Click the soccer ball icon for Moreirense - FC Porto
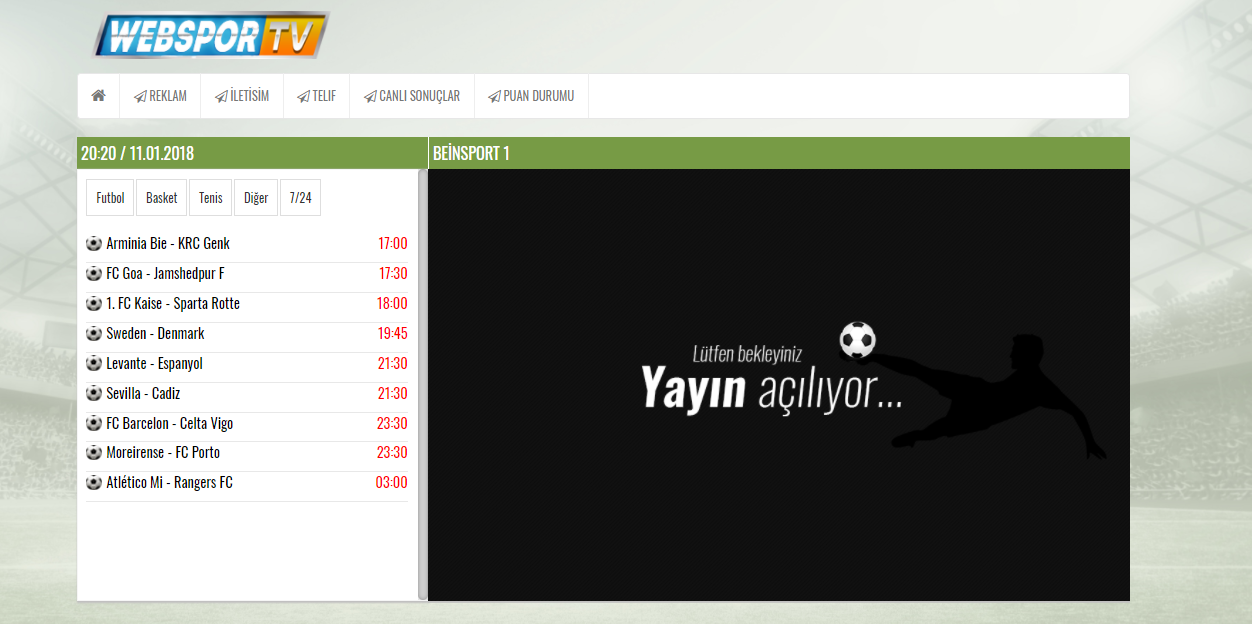Viewport: 1252px width, 624px height. [94, 452]
